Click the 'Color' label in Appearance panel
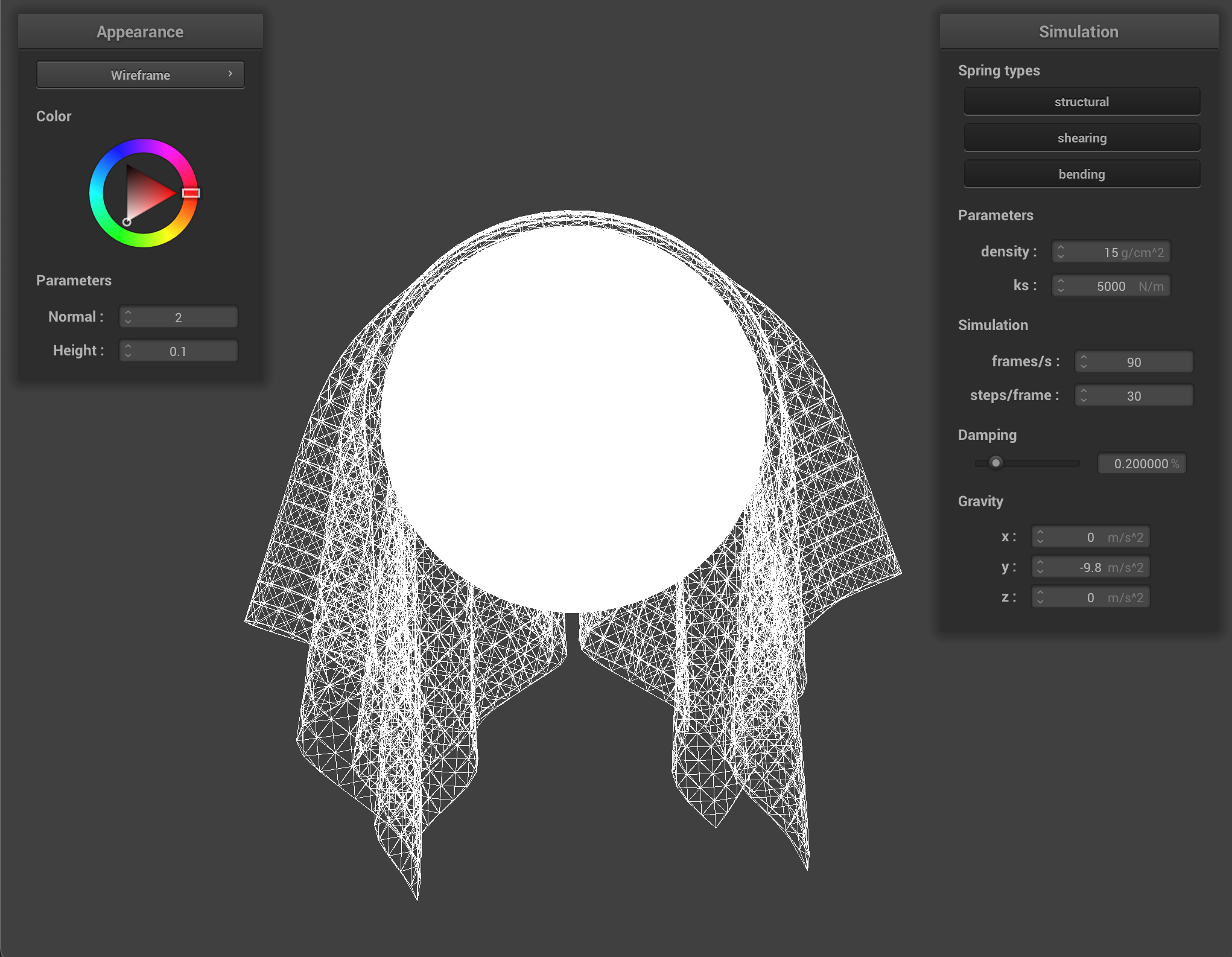This screenshot has height=957, width=1232. point(54,116)
